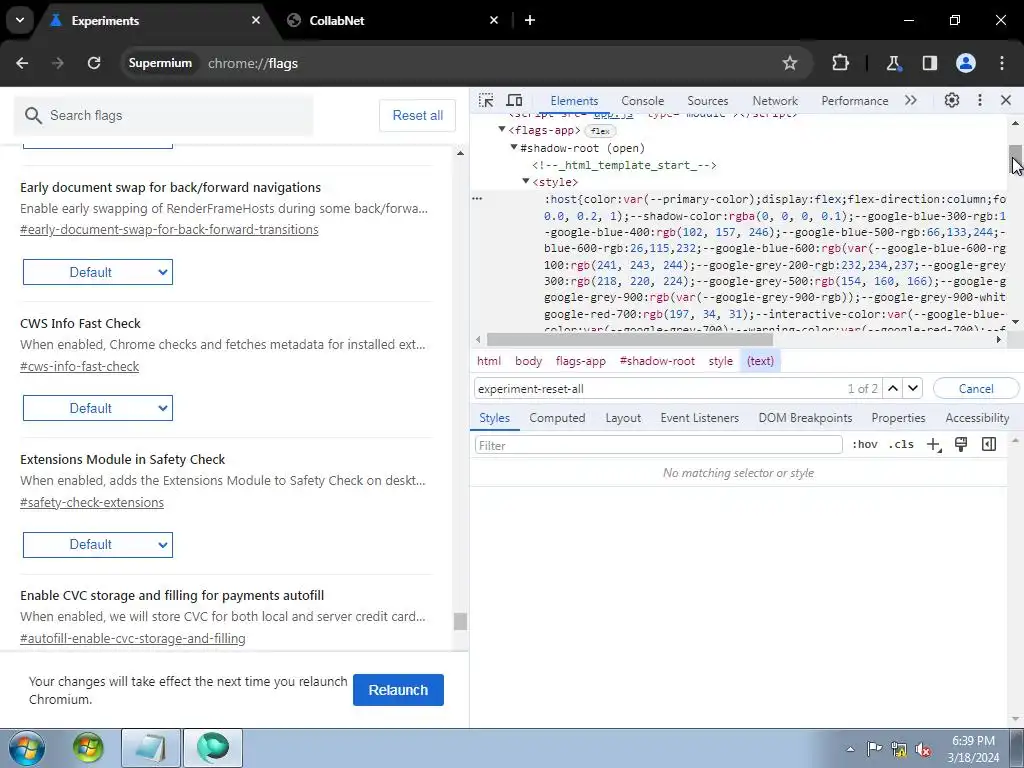Screen dimensions: 1024x768
Task: Show more DevTools tabs via double chevron
Action: [911, 101]
